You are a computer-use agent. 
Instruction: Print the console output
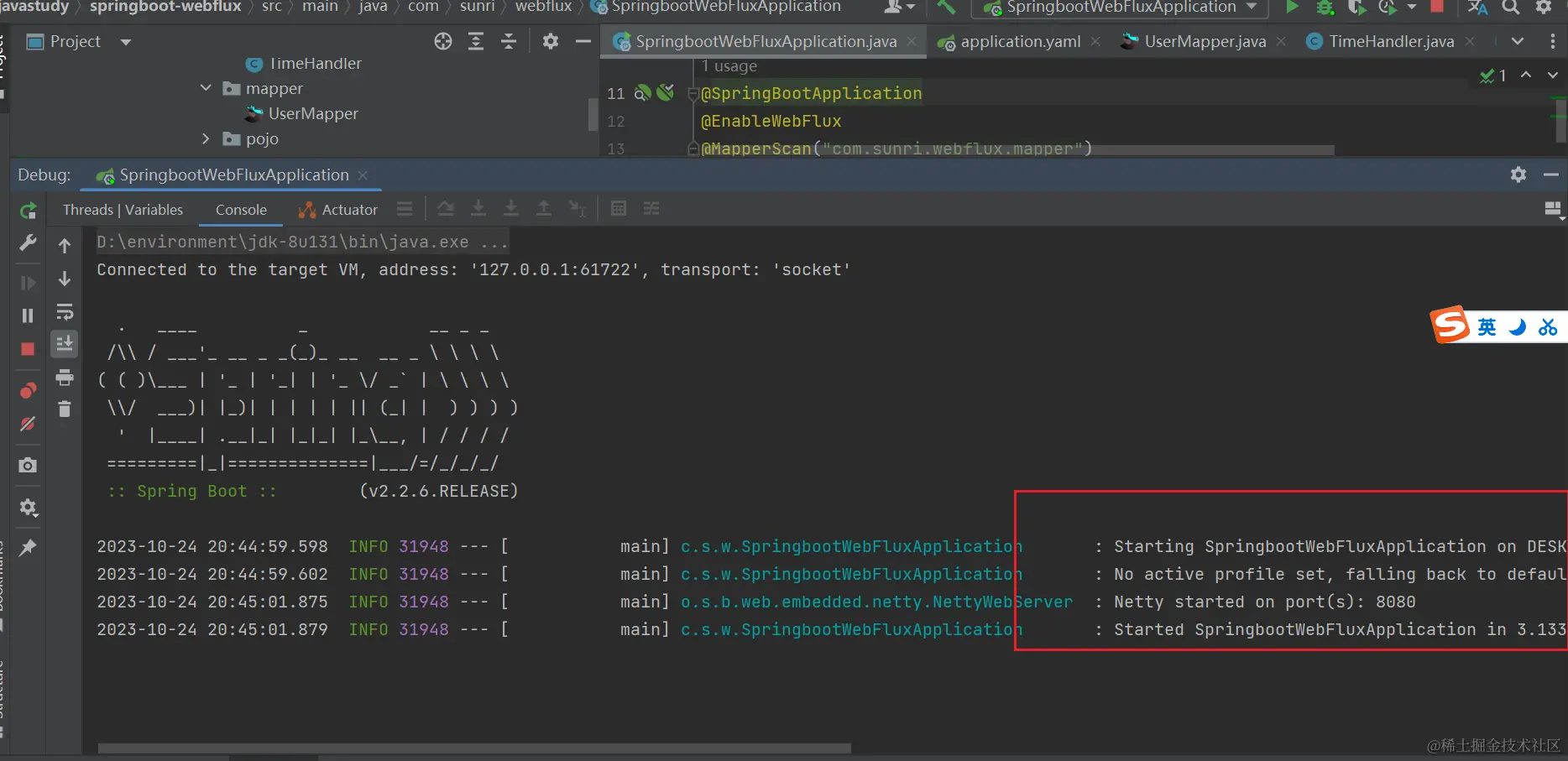(65, 377)
